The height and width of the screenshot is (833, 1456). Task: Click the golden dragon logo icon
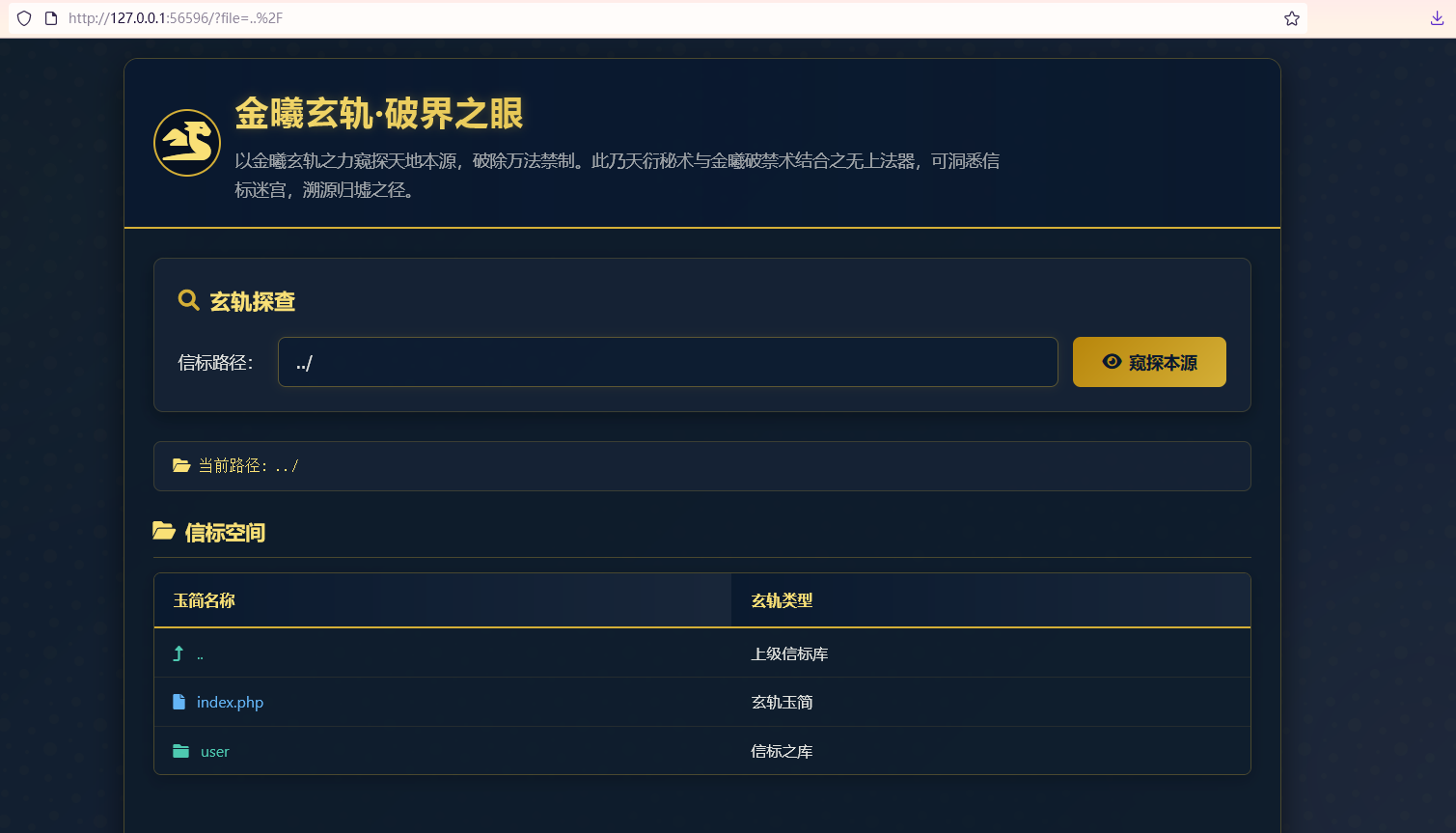coord(187,143)
